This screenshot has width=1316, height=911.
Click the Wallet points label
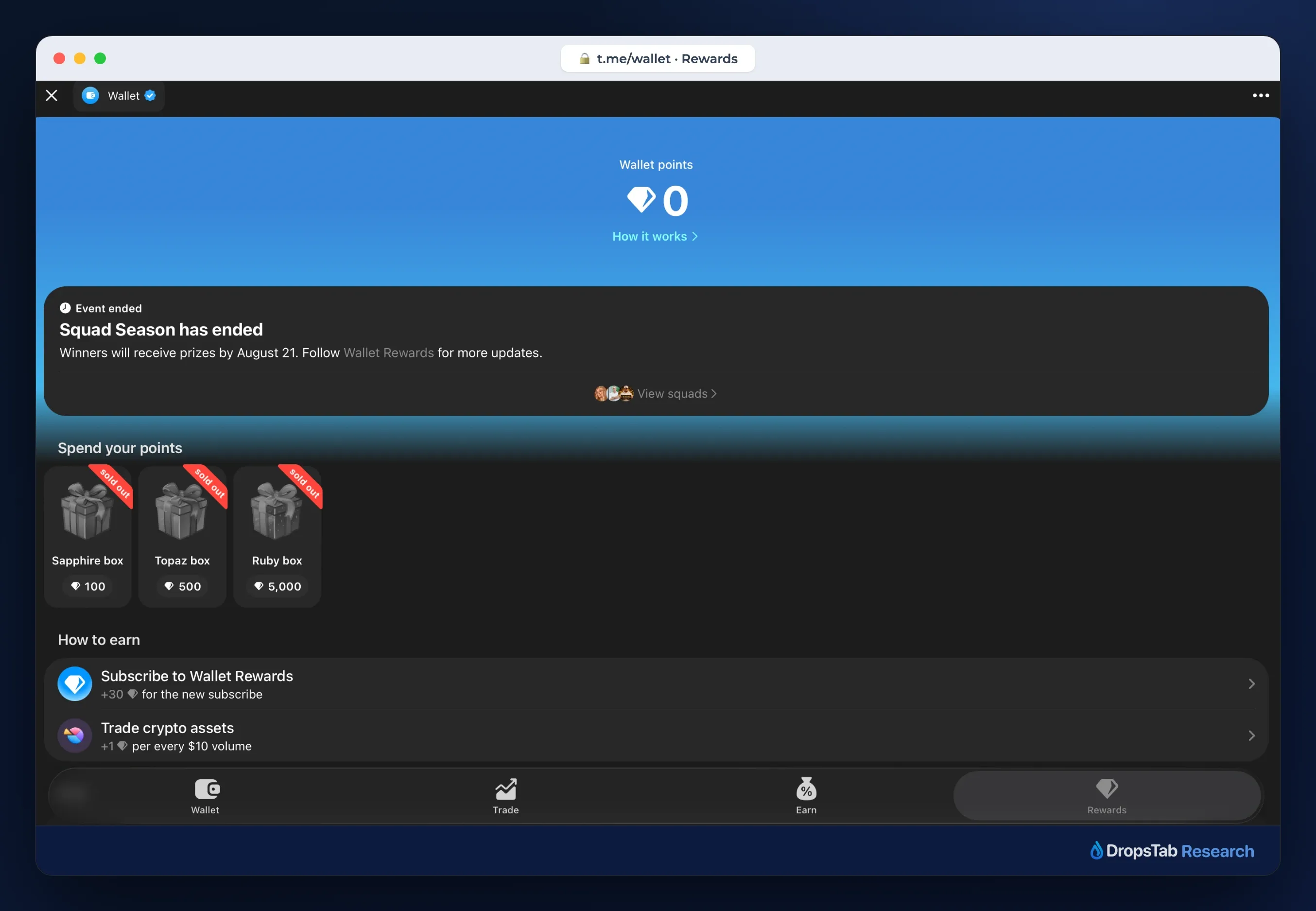tap(656, 165)
